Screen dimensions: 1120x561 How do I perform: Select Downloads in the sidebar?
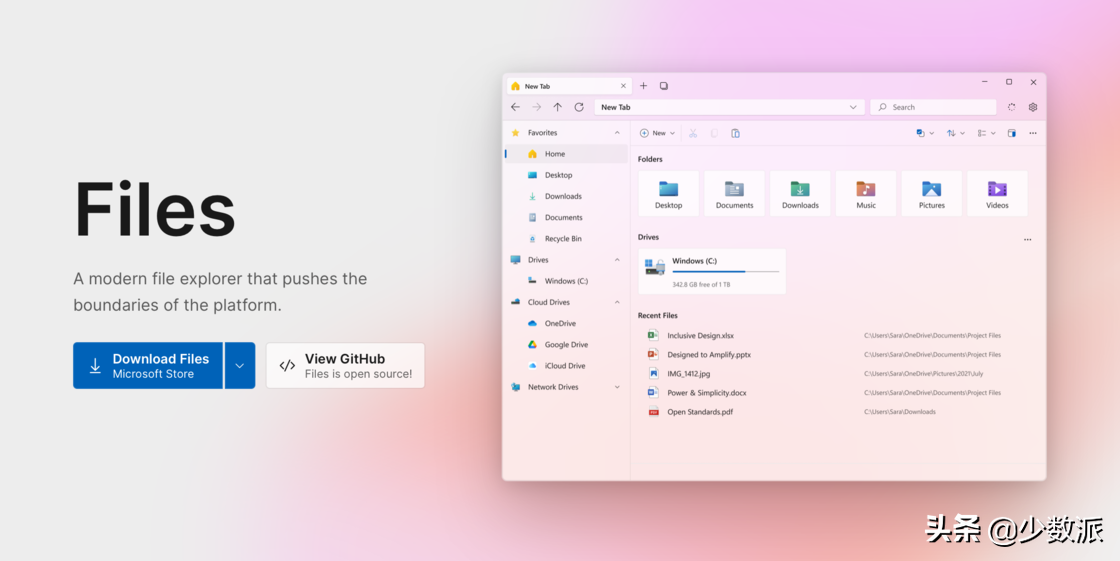566,196
